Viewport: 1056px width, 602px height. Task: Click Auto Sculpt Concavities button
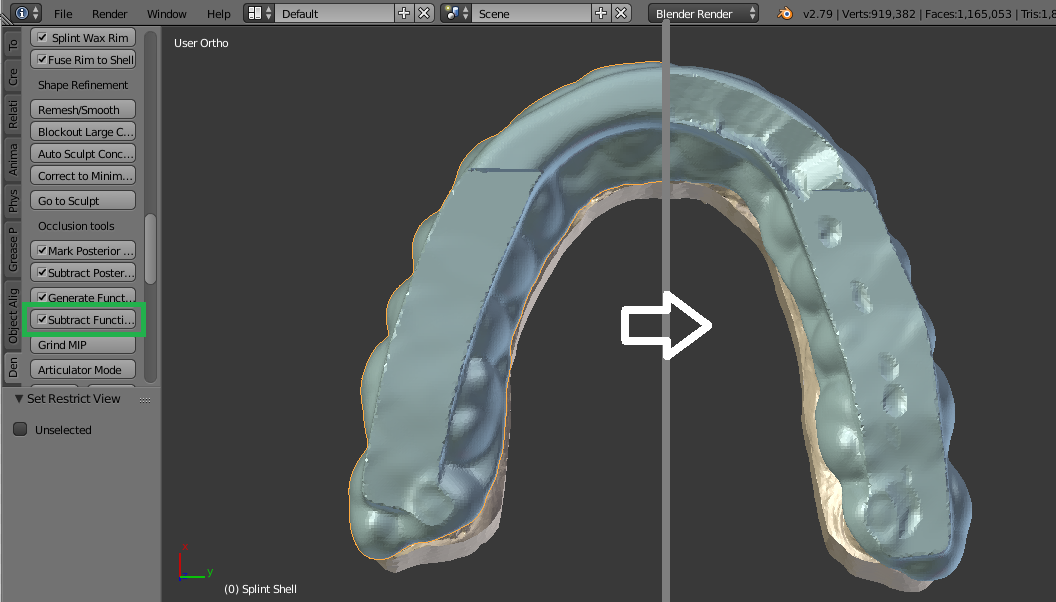[x=83, y=154]
